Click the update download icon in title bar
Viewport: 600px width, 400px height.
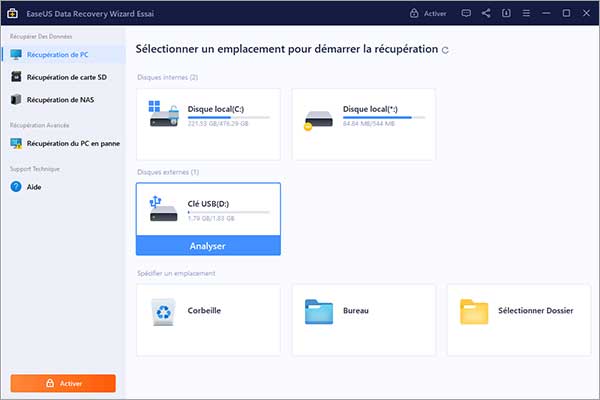(506, 13)
